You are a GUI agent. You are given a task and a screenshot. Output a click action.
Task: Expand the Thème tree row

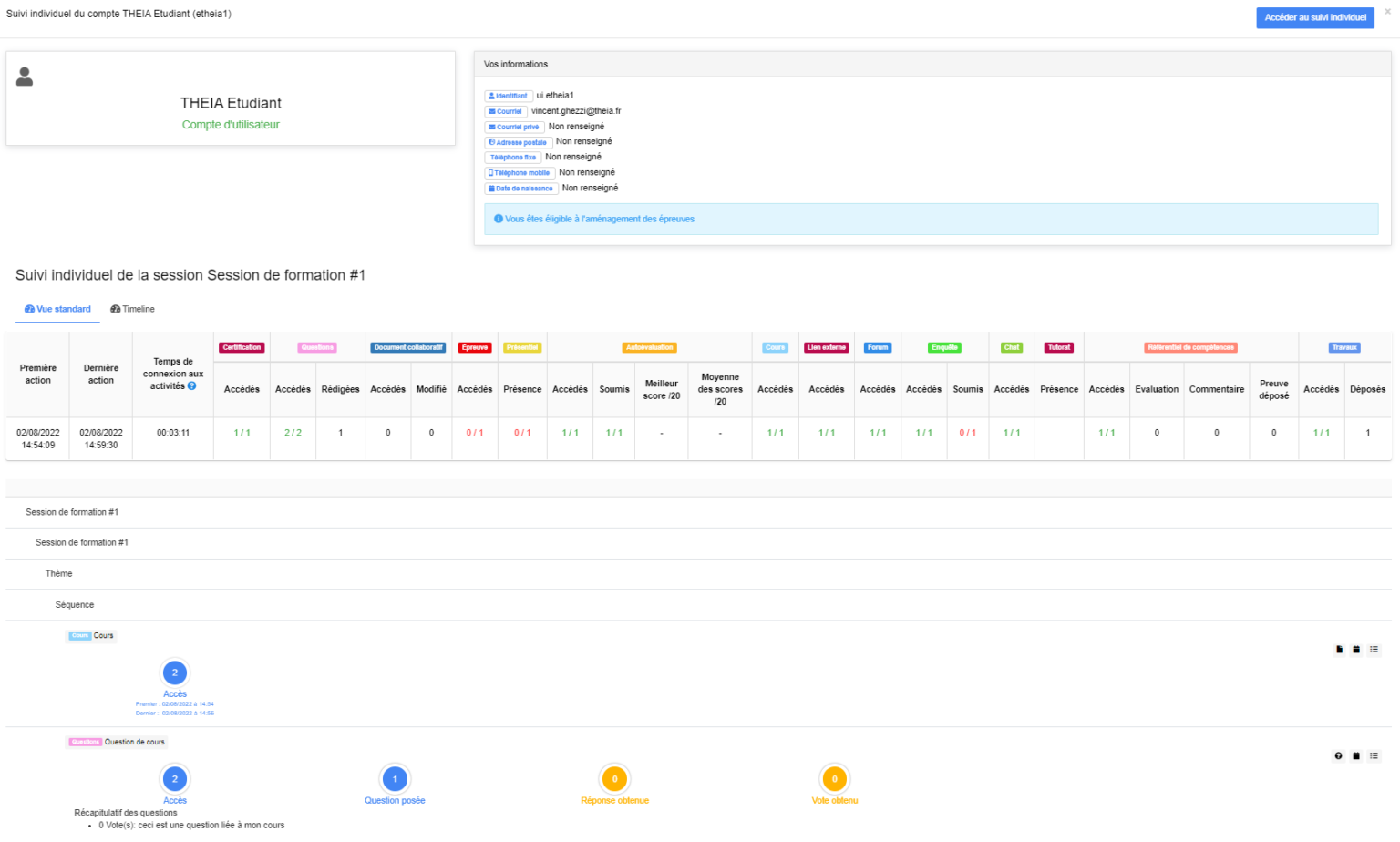pyautogui.click(x=59, y=574)
